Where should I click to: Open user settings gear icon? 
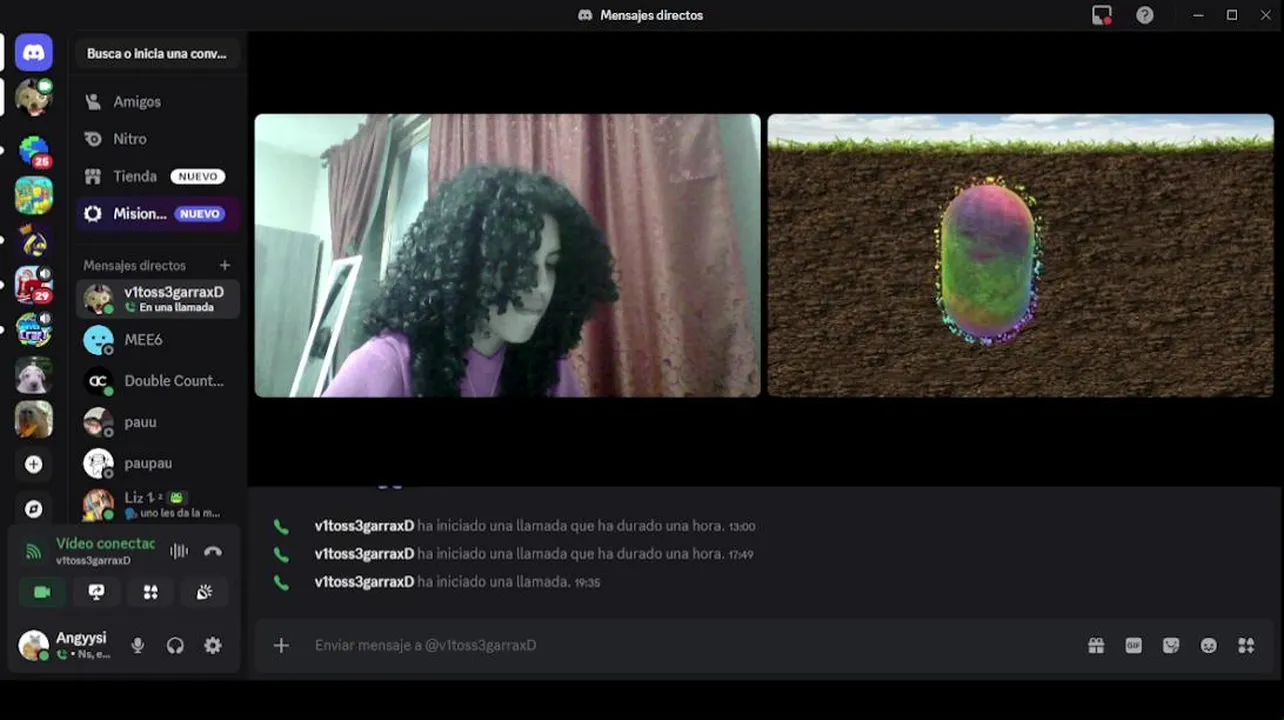(213, 646)
